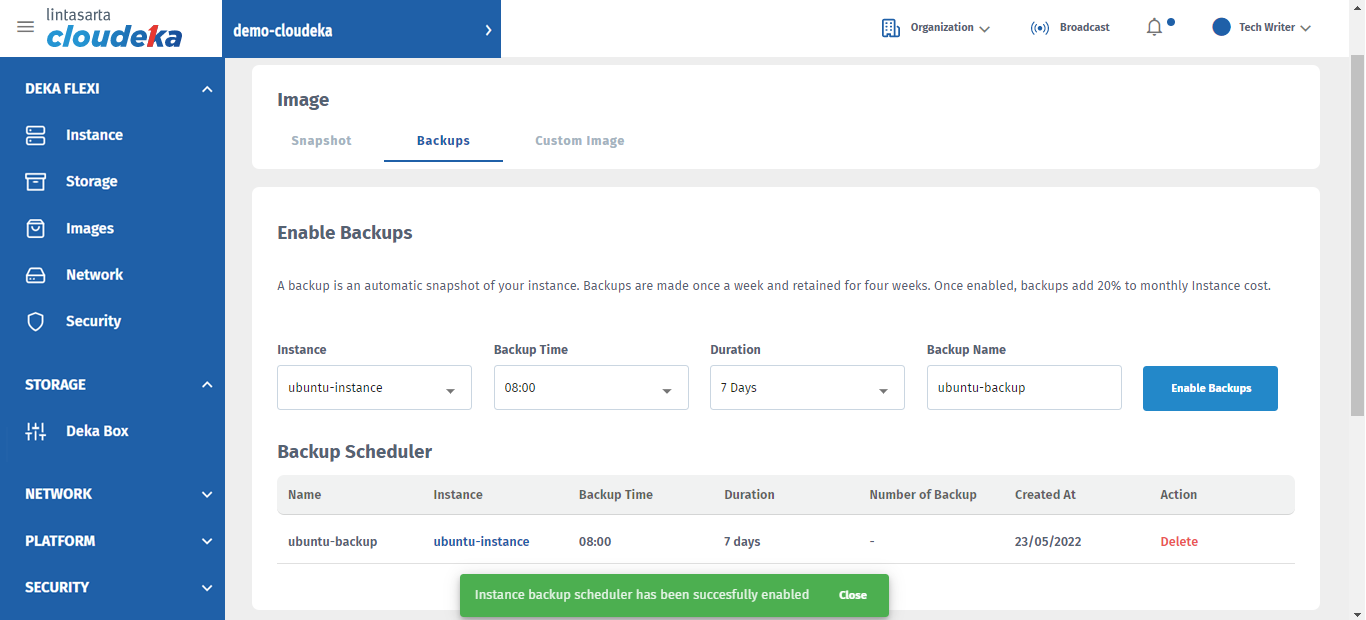1366x620 pixels.
Task: Open notifications bell icon
Action: pos(1154,27)
